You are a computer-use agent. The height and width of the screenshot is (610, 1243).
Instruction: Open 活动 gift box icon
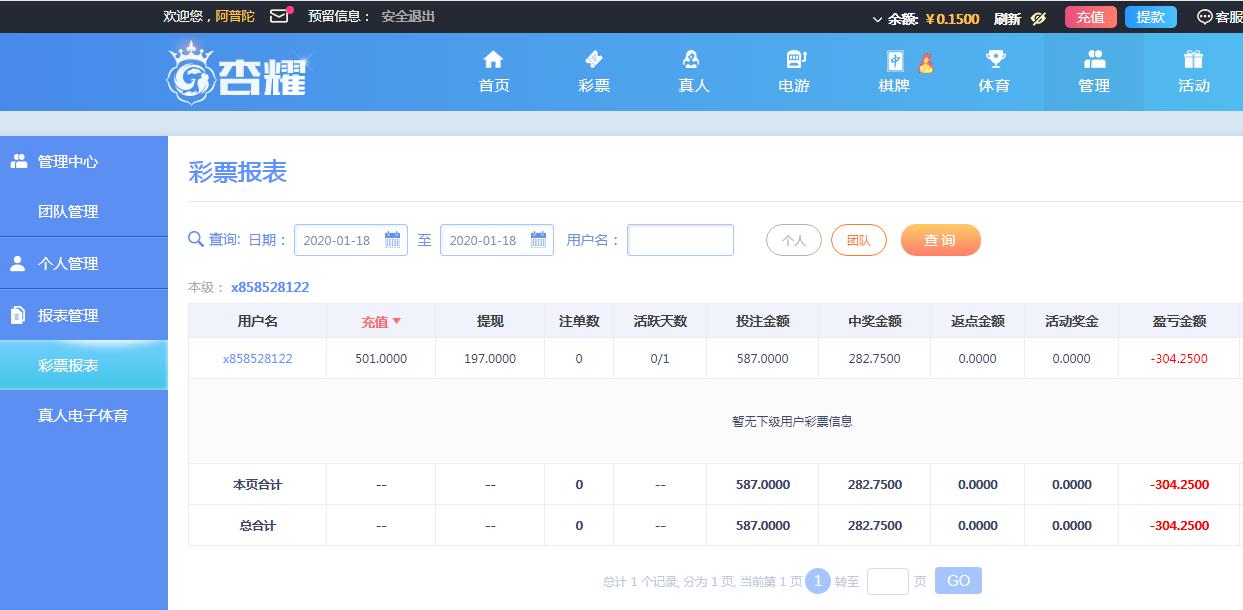coord(1193,60)
